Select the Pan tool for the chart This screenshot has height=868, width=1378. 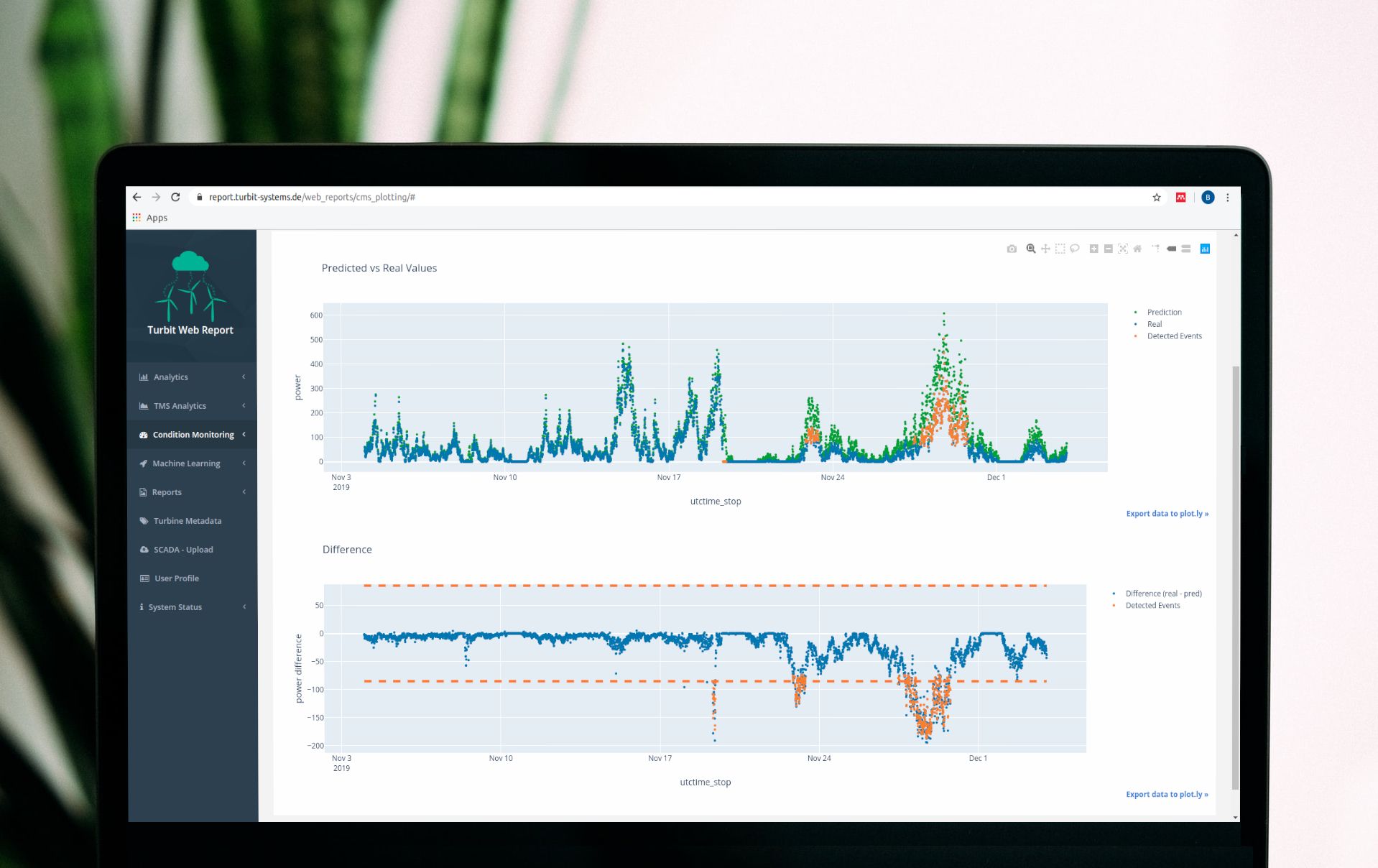1045,249
